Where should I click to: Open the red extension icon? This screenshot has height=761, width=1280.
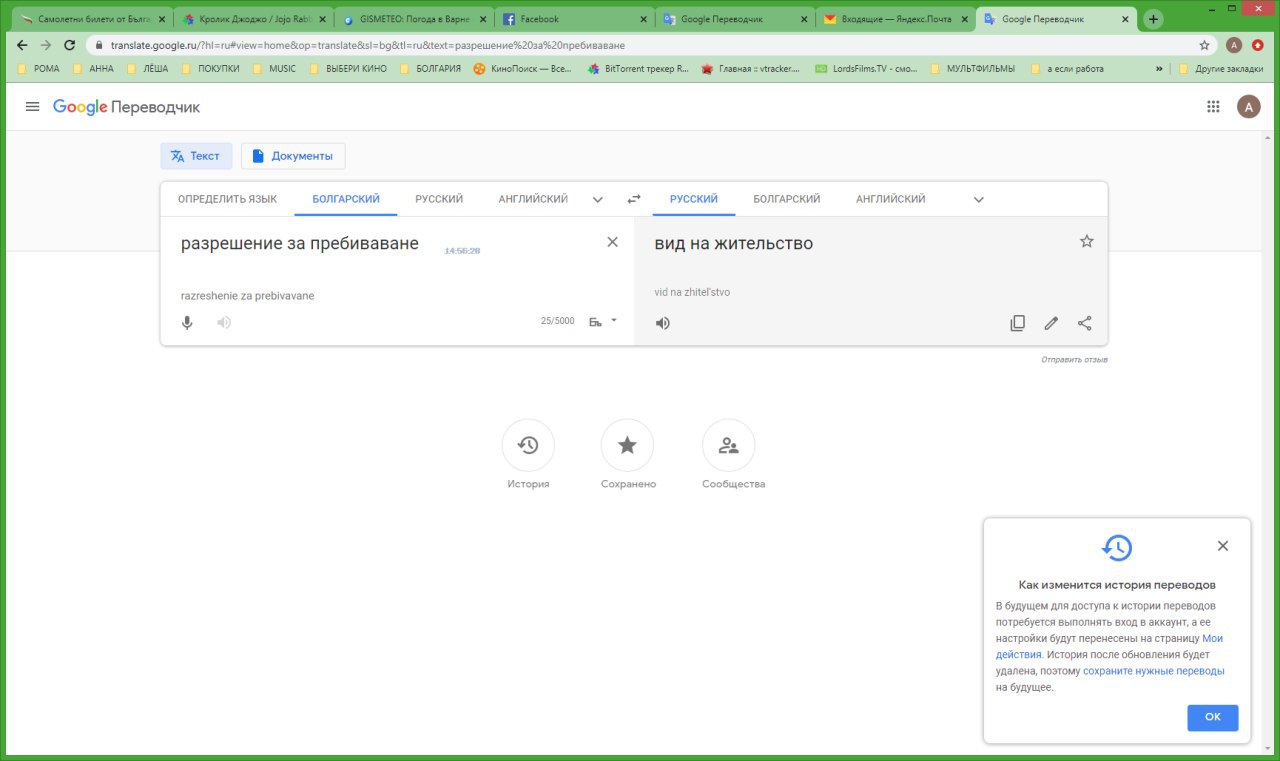point(1257,45)
